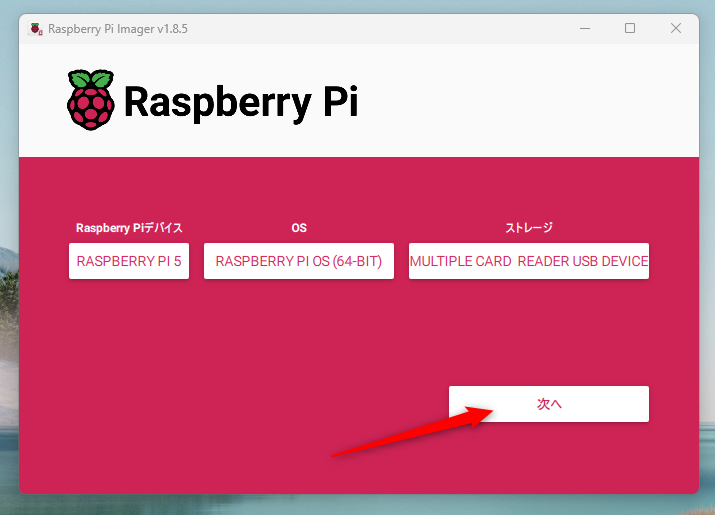Click the 次へ (Next) button
715x515 pixels.
549,404
